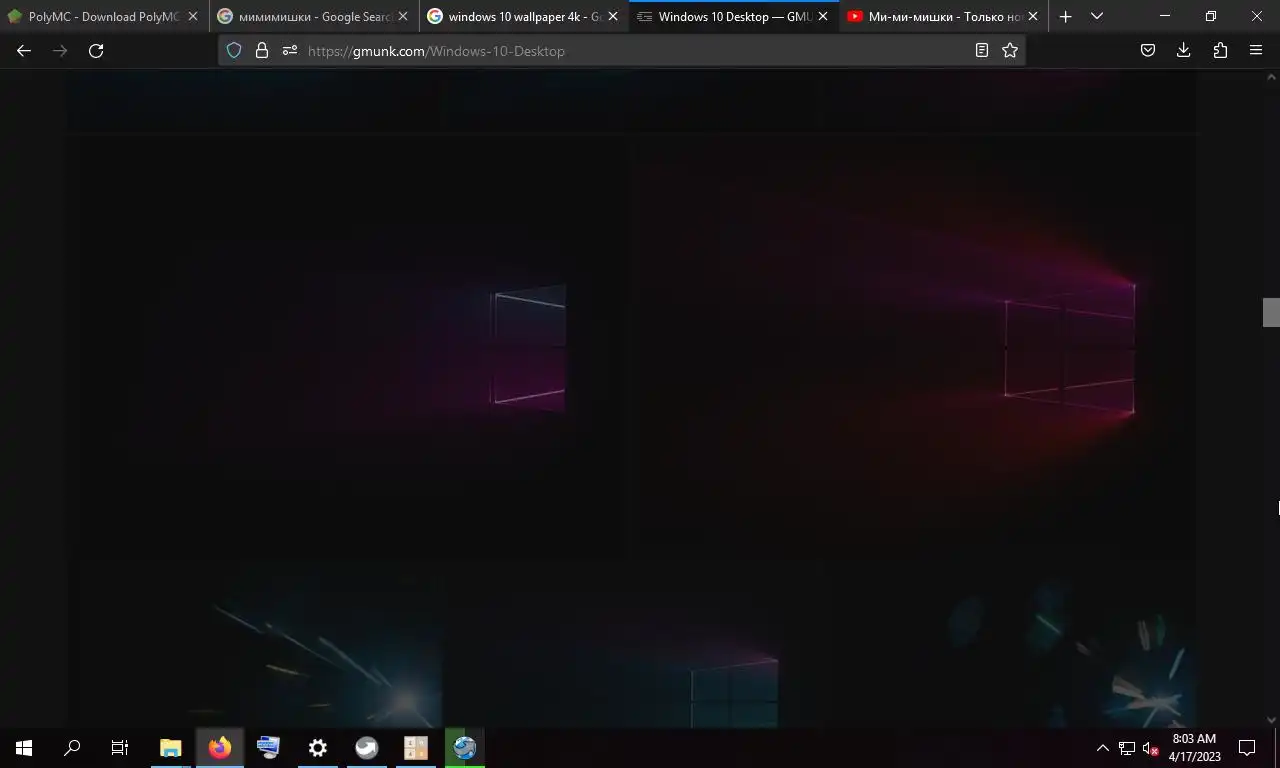This screenshot has width=1280, height=768.
Task: Open Settings gear on the taskbar
Action: [x=318, y=748]
